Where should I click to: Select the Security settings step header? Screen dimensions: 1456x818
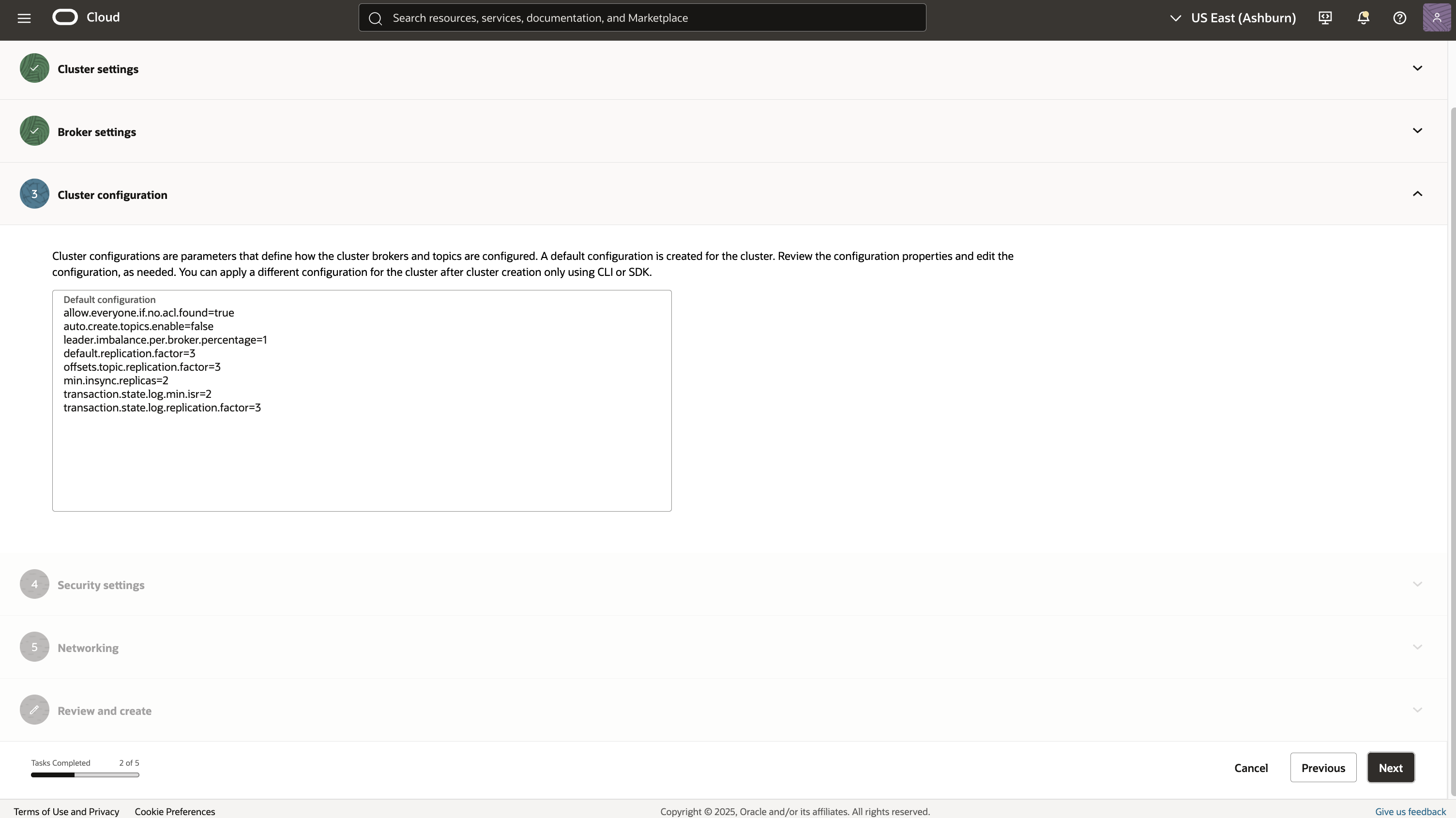[x=101, y=585]
